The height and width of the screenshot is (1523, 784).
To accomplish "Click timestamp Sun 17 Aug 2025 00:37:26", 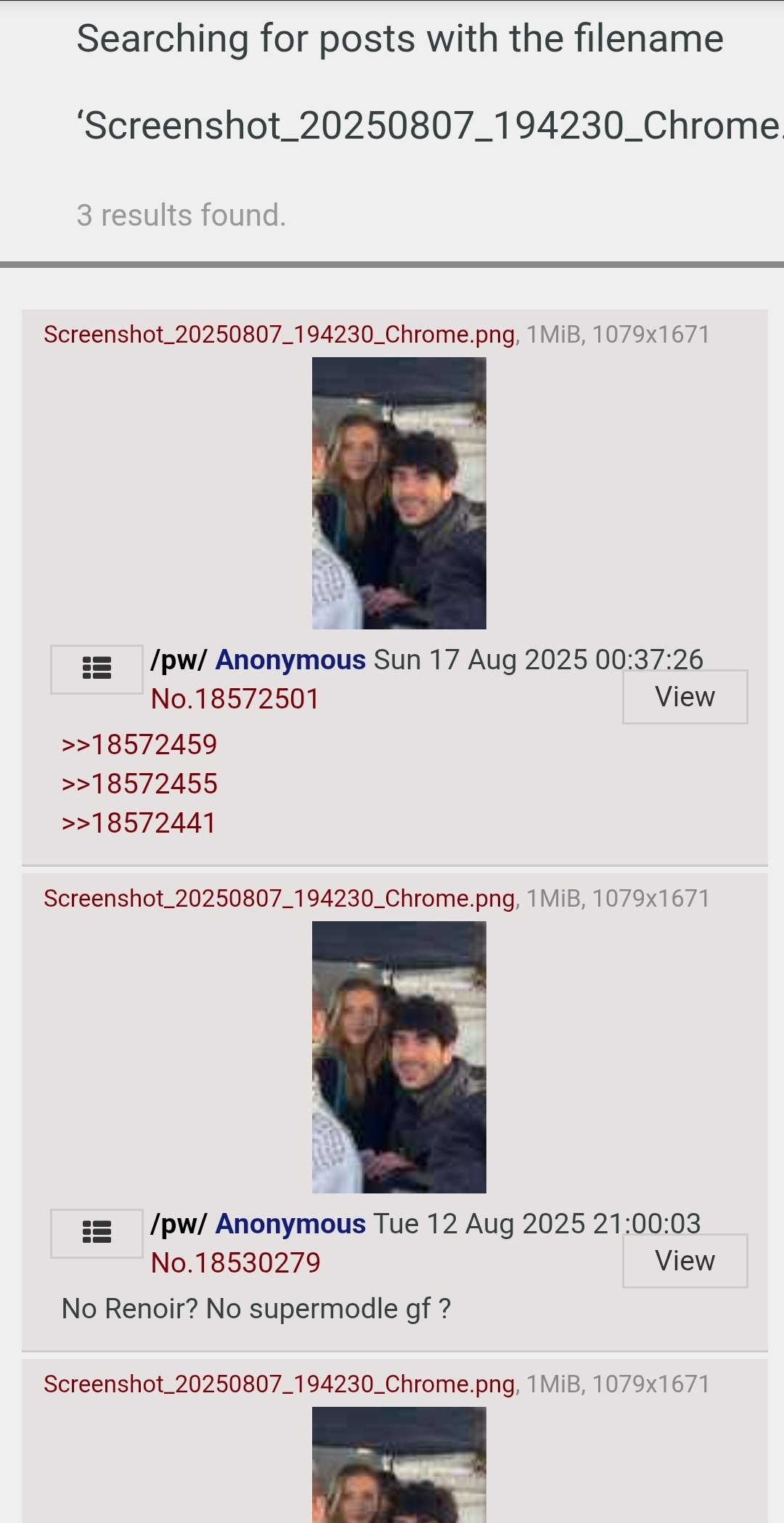I will pyautogui.click(x=539, y=660).
